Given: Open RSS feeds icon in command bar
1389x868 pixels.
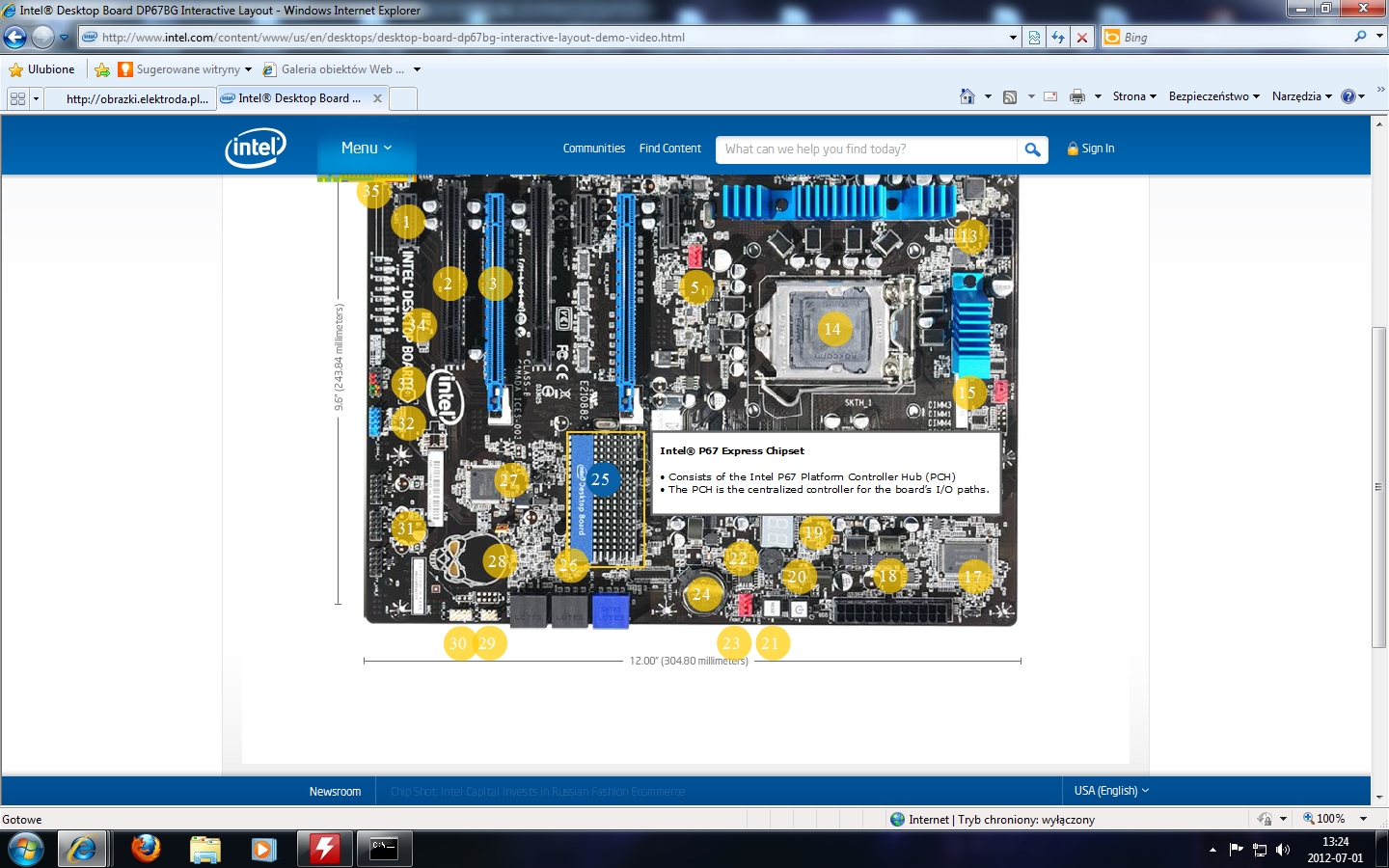Looking at the screenshot, I should (x=1010, y=96).
